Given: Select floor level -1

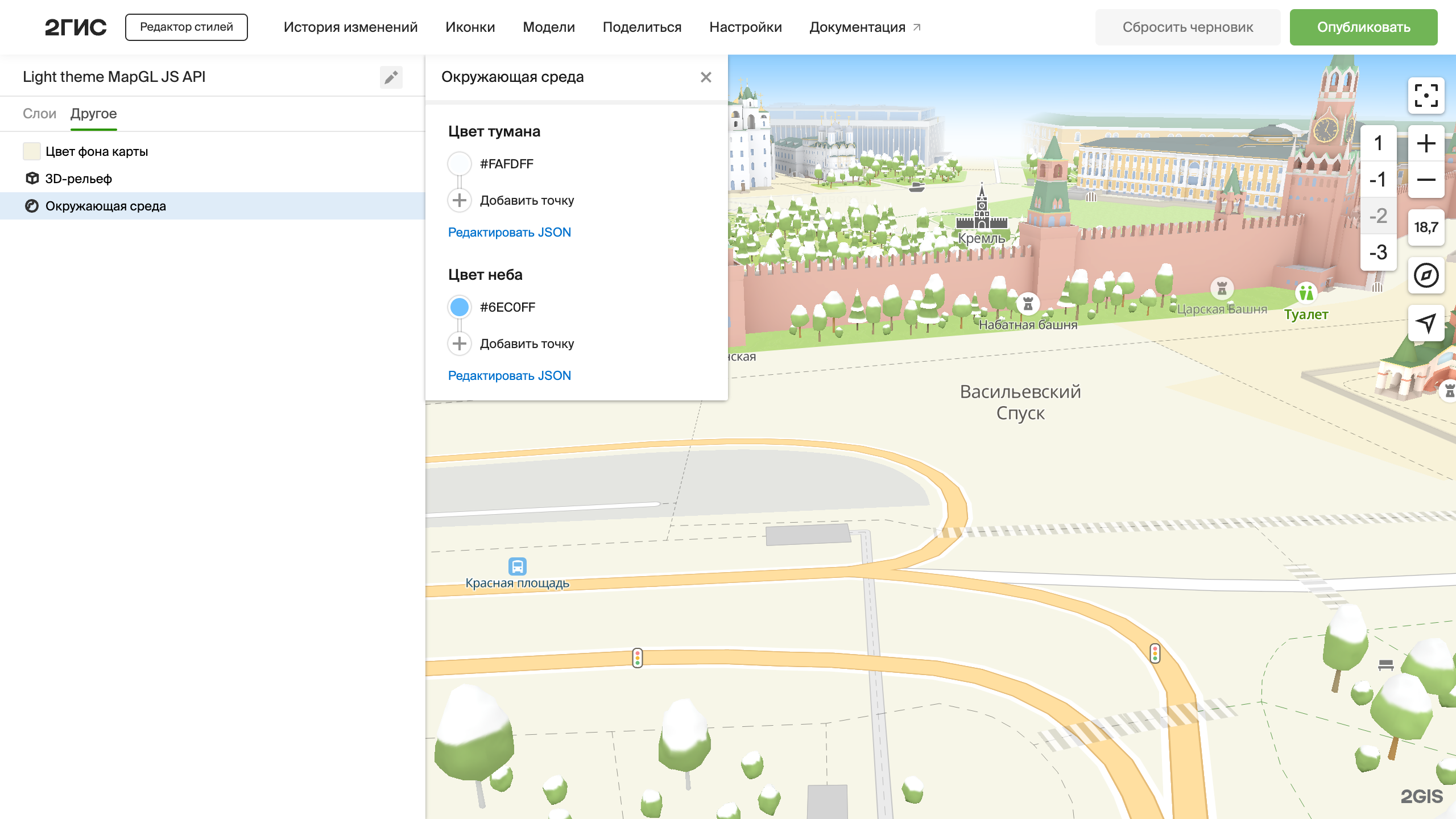Looking at the screenshot, I should [1378, 180].
